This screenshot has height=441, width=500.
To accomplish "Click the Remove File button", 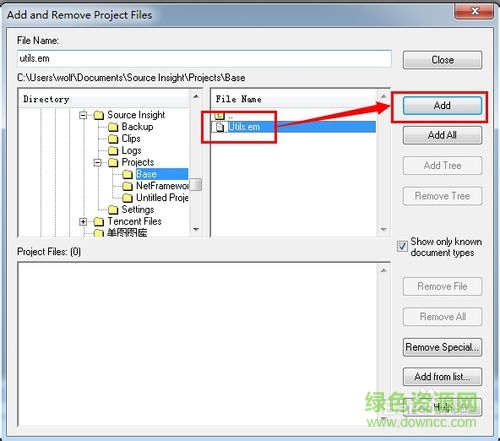I will 442,286.
